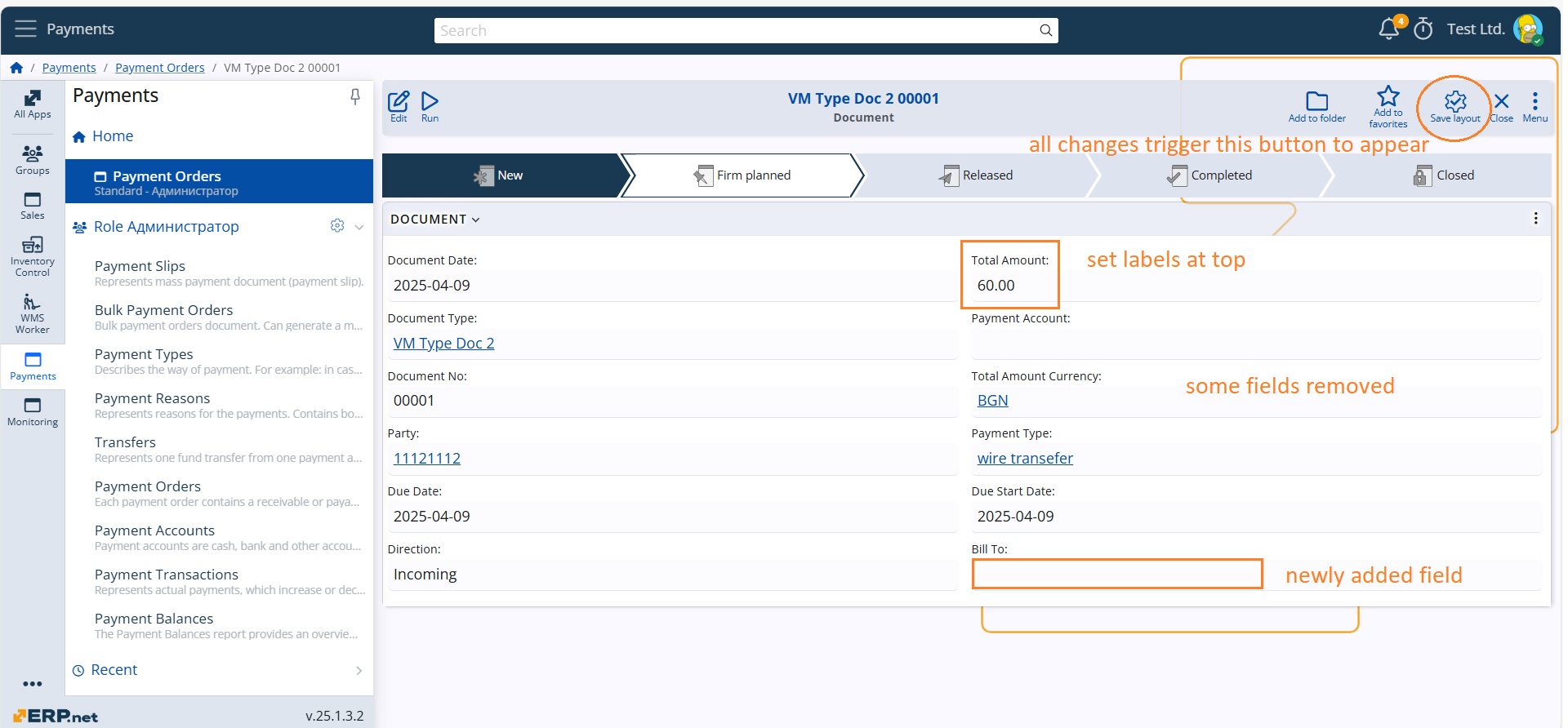This screenshot has height=728, width=1568.
Task: Click Payments breadcrumb link
Action: [69, 68]
